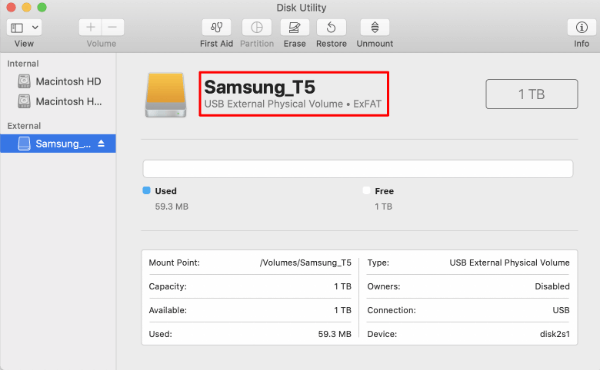Viewport: 600px width, 370px height.
Task: Click the Used 59.3 MB table value
Action: 334,334
